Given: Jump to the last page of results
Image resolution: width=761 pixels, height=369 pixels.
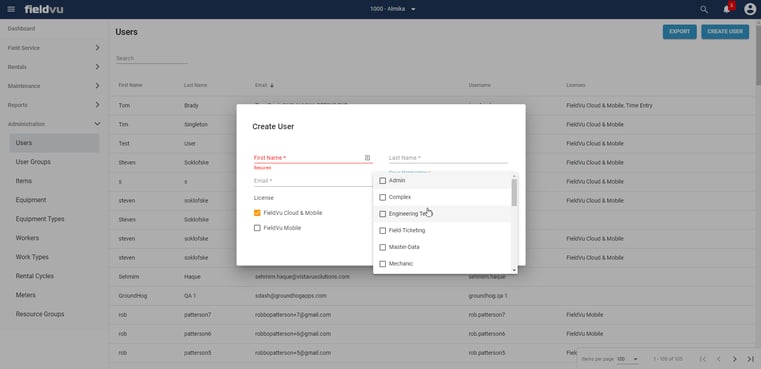Looking at the screenshot, I should pyautogui.click(x=750, y=359).
